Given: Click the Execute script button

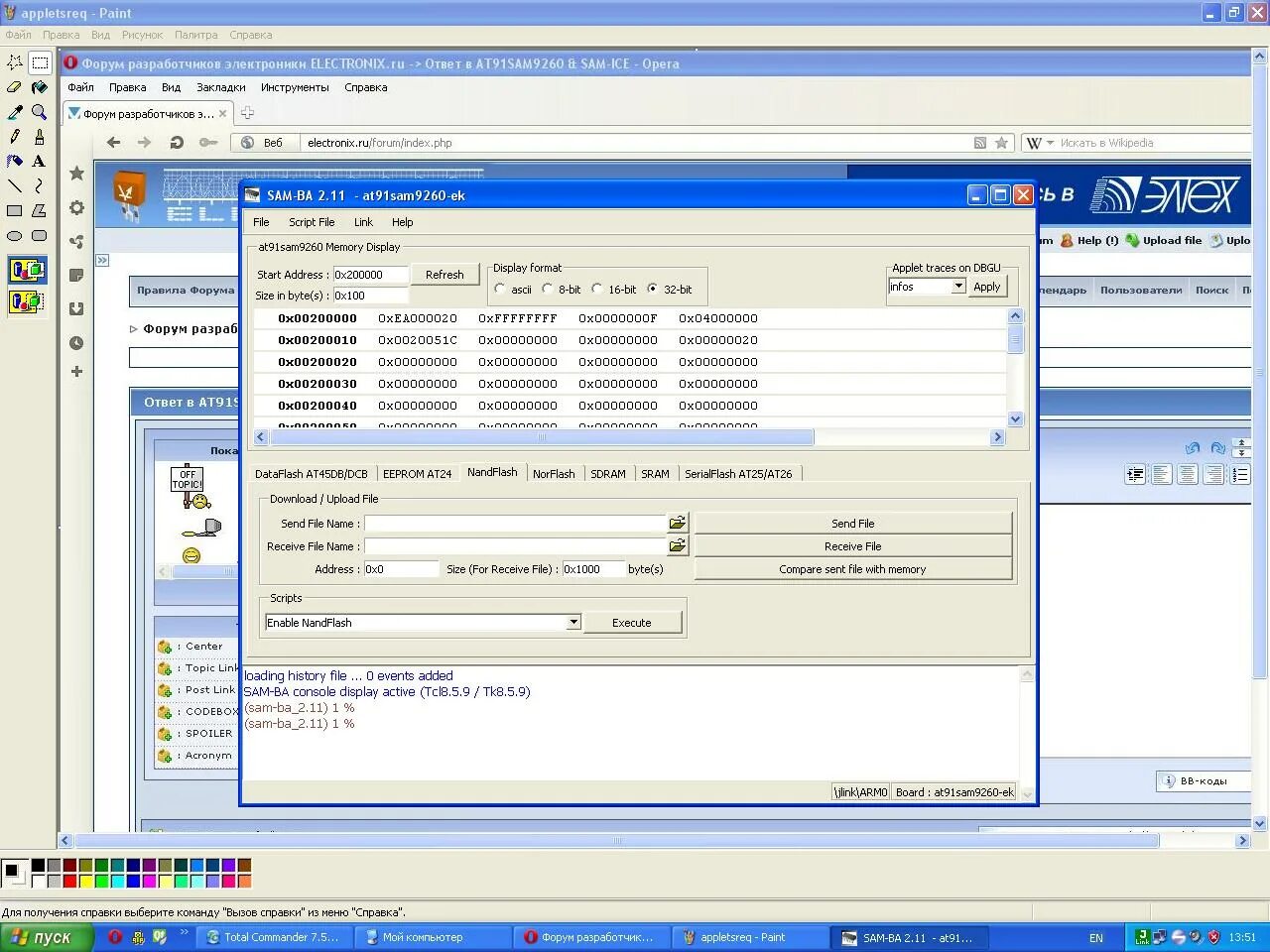Looking at the screenshot, I should (x=632, y=623).
